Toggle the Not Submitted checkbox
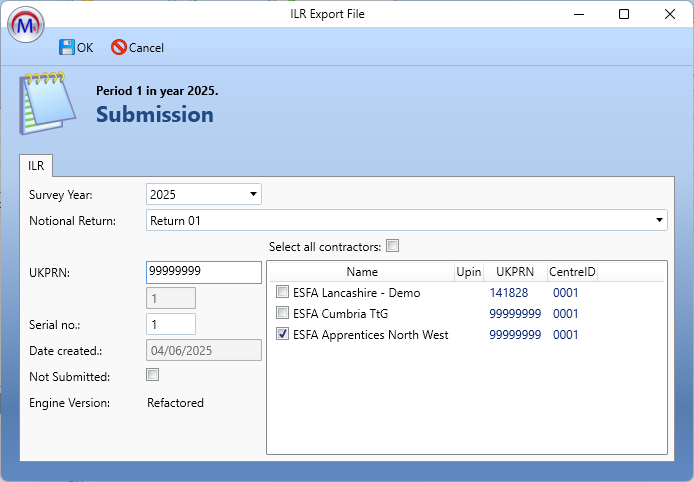 [x=152, y=375]
